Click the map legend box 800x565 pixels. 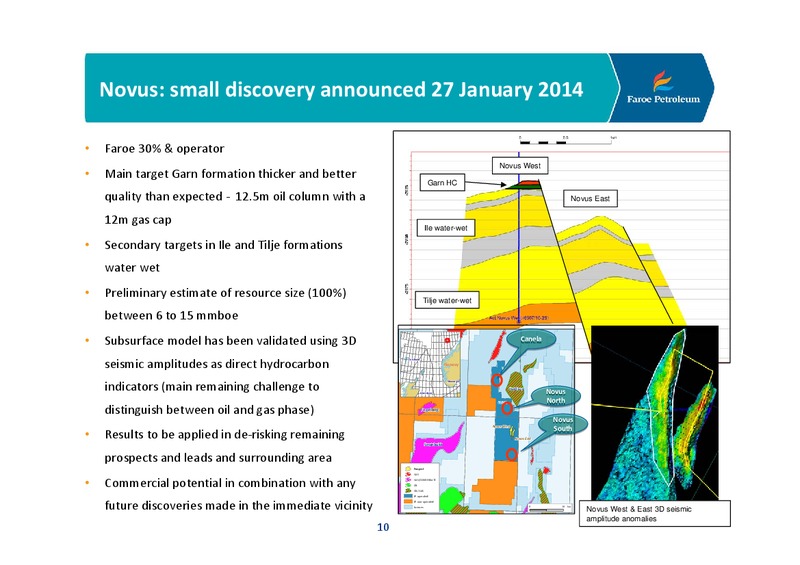point(419,488)
